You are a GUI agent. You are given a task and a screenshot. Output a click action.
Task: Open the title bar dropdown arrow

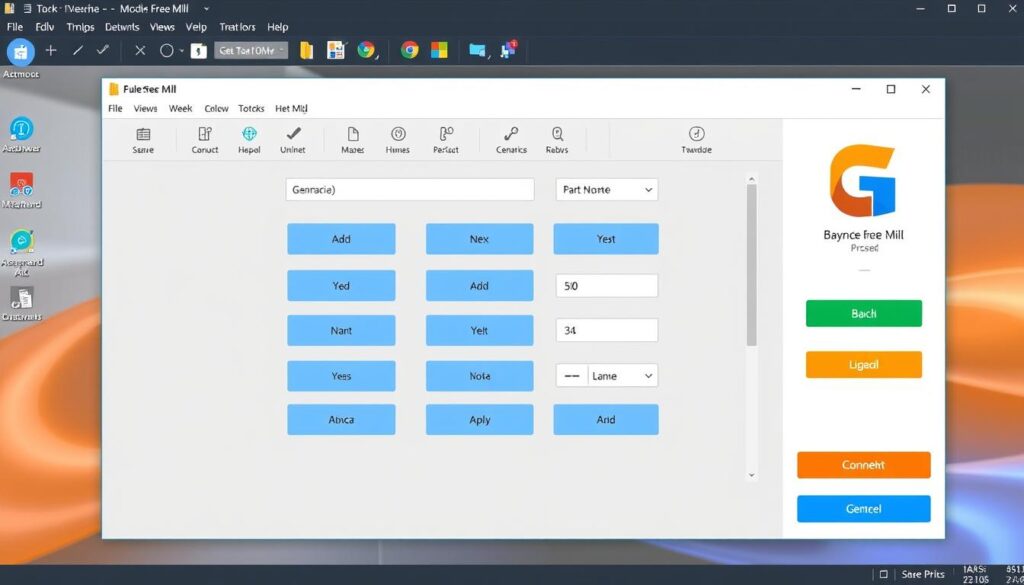[x=206, y=9]
